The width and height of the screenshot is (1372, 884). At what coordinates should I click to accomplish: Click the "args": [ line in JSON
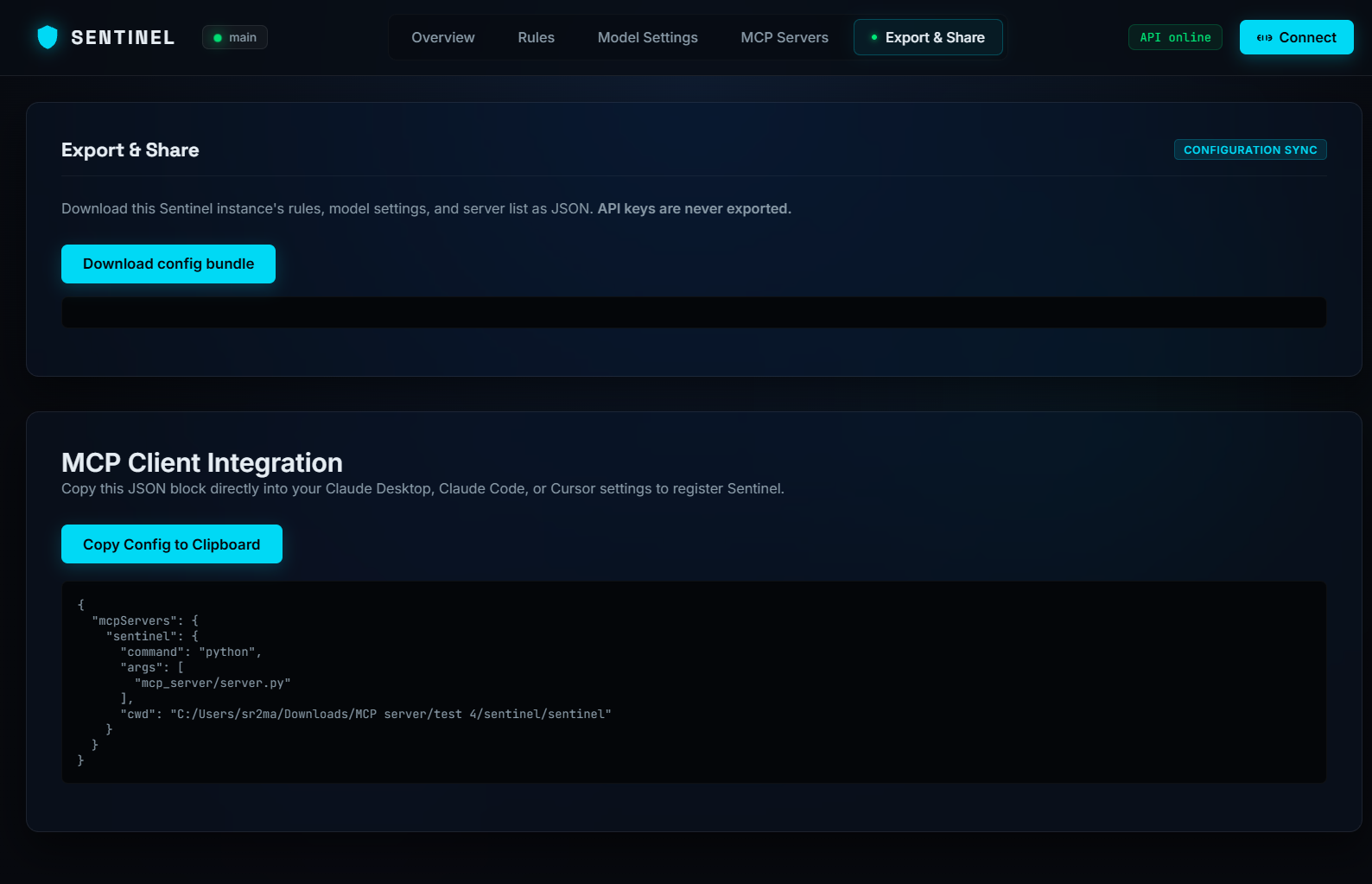(x=152, y=667)
